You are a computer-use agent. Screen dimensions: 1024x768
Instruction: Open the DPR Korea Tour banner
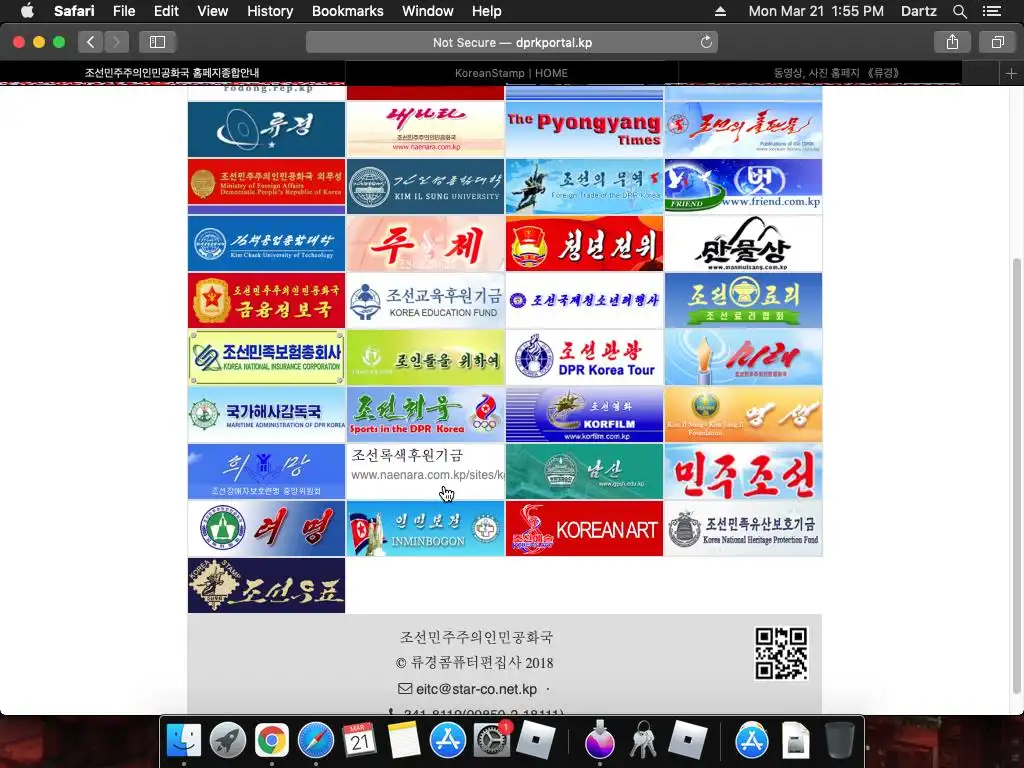point(584,357)
